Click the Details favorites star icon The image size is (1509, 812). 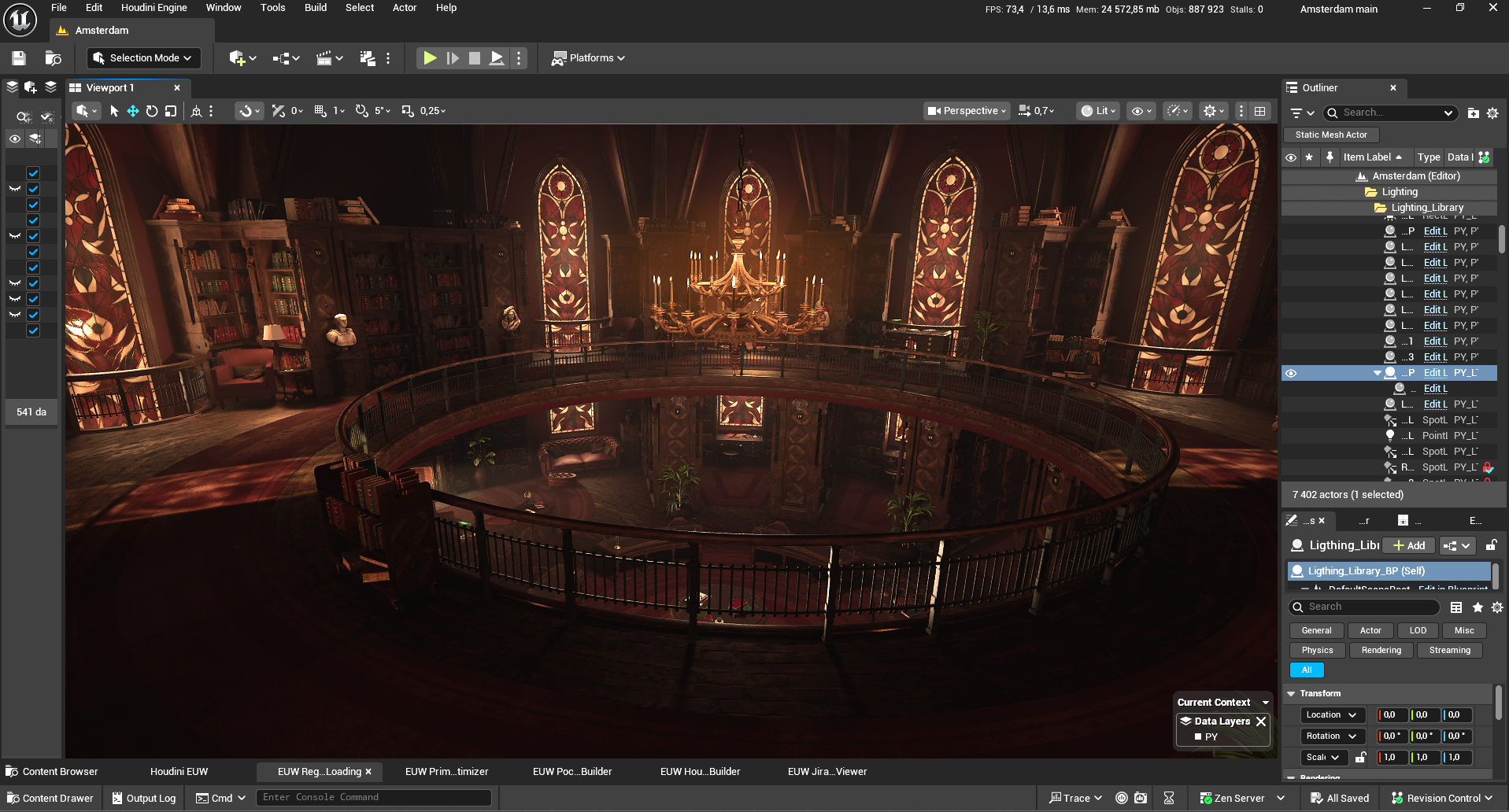[x=1478, y=607]
